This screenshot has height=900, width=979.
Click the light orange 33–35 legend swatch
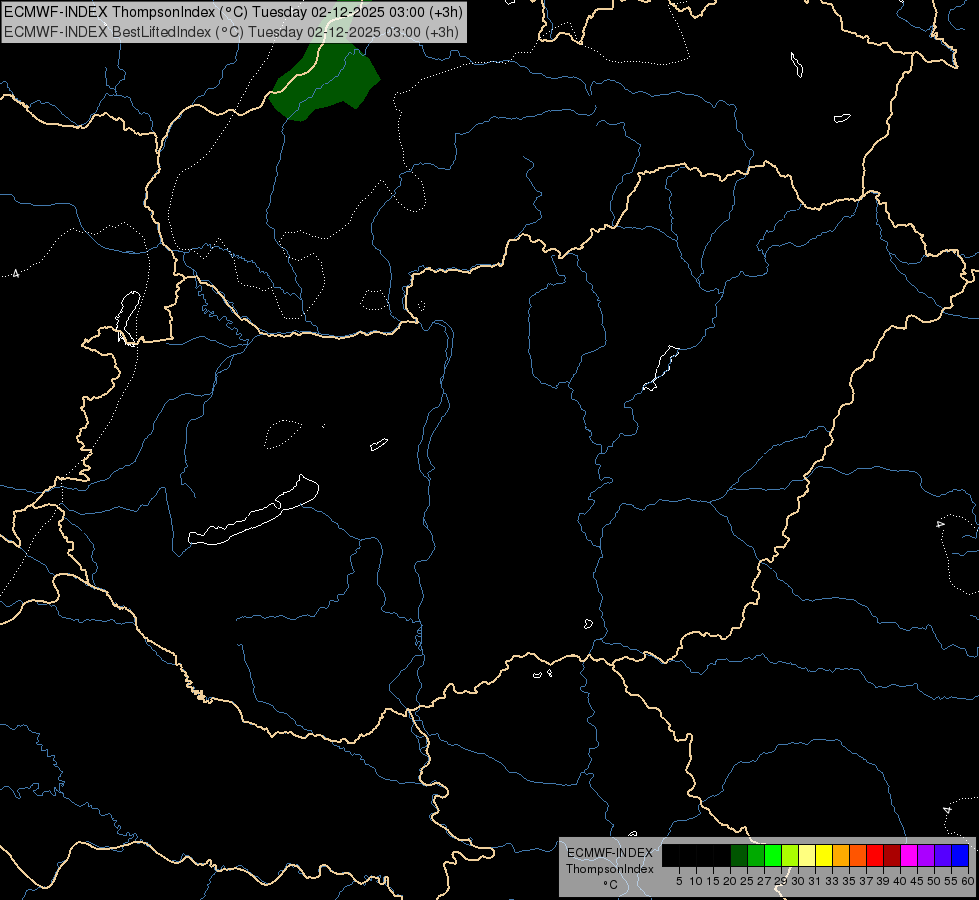click(841, 856)
